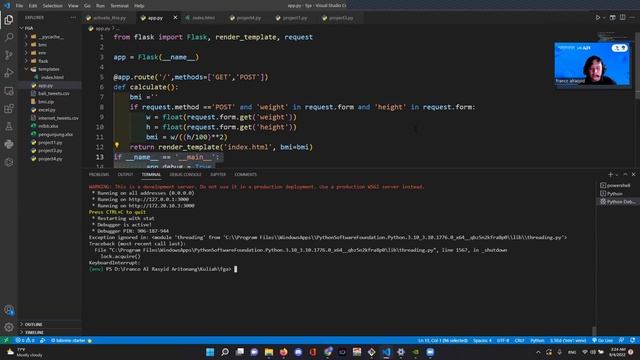Expand the env folder
Image resolution: width=640 pixels, height=360 pixels.
[41, 53]
